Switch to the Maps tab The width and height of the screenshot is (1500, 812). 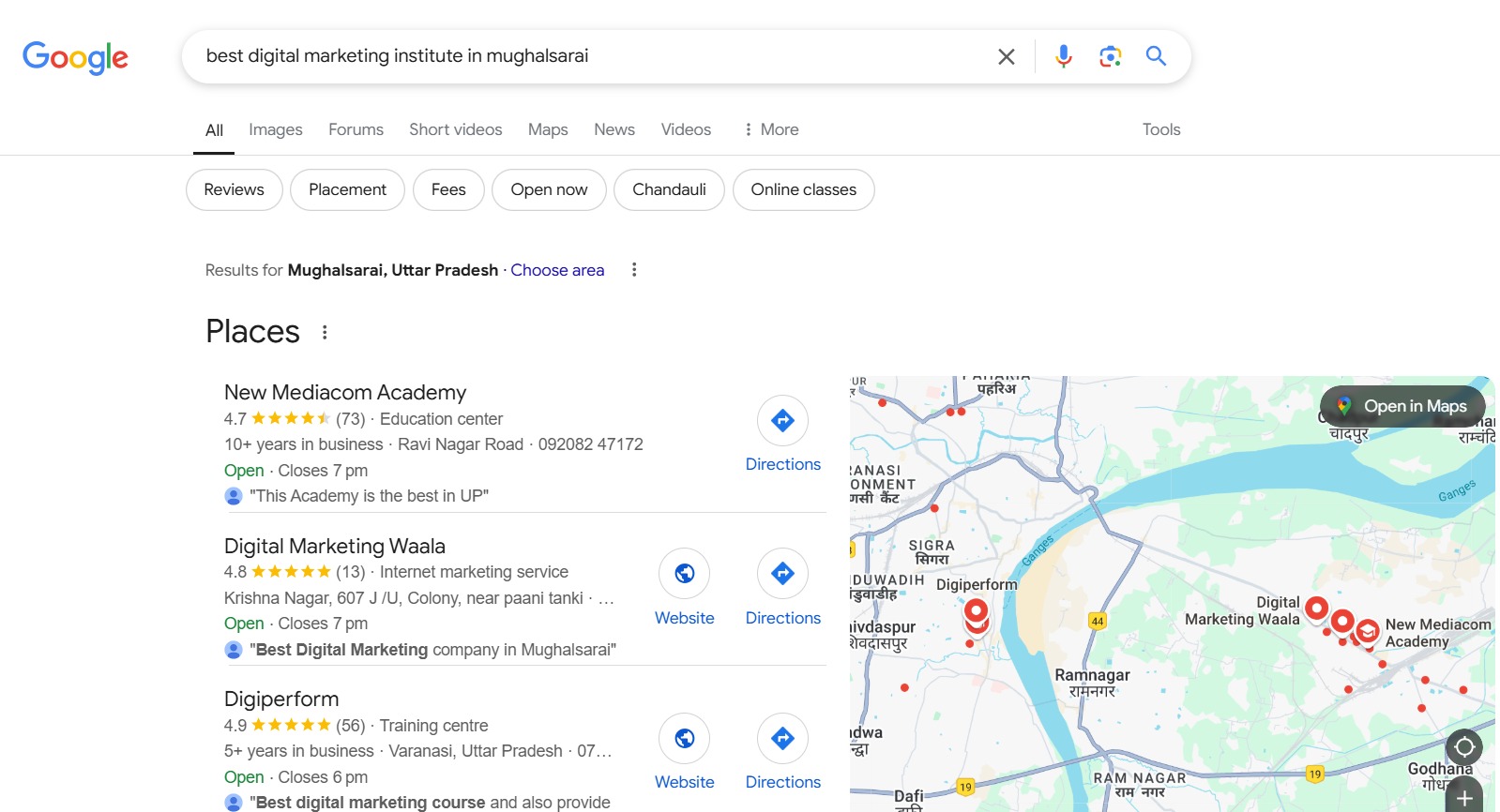(x=548, y=129)
